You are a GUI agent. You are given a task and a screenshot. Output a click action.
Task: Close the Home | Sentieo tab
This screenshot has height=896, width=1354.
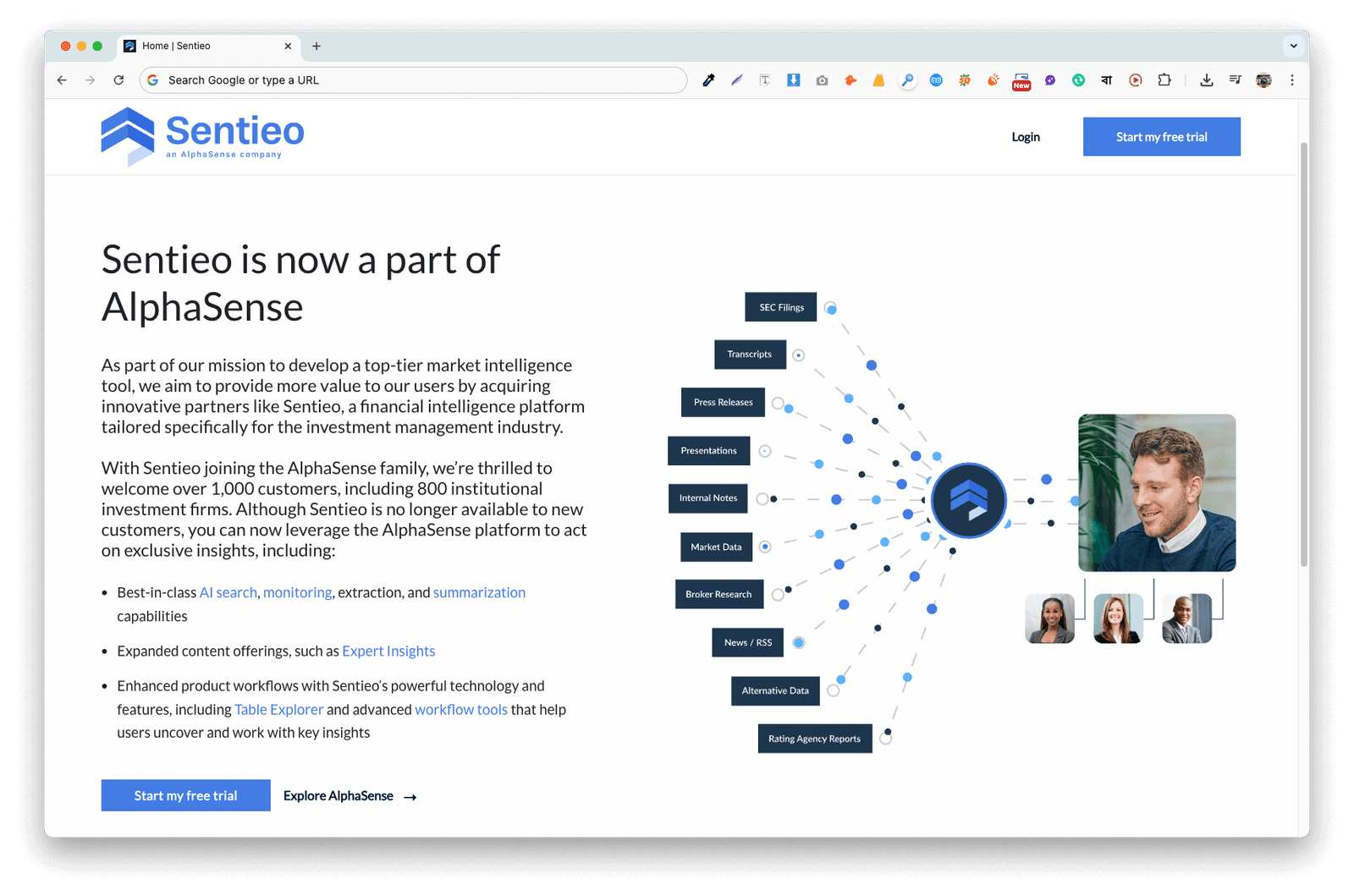[x=288, y=47]
